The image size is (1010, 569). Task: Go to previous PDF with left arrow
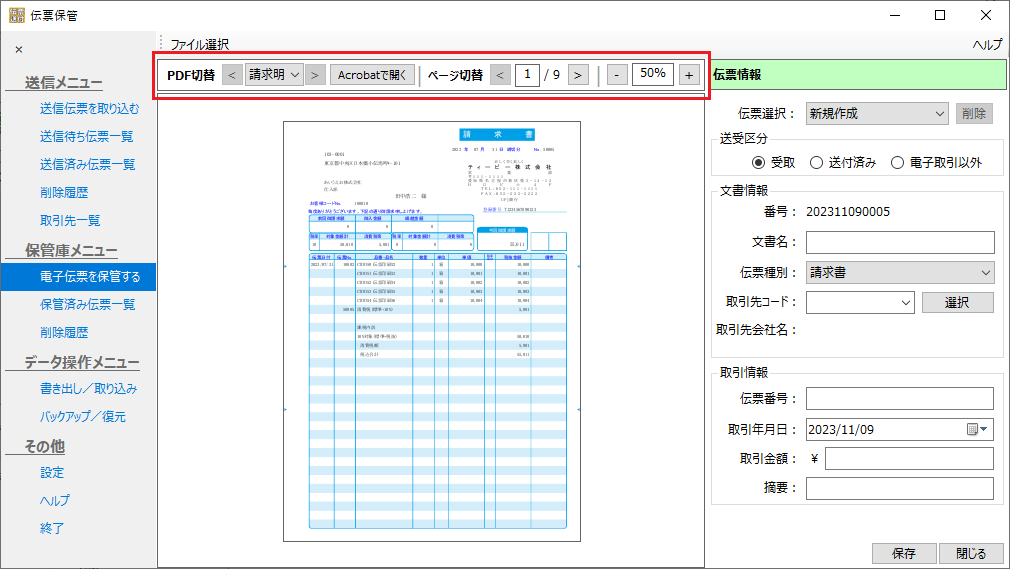coord(230,75)
